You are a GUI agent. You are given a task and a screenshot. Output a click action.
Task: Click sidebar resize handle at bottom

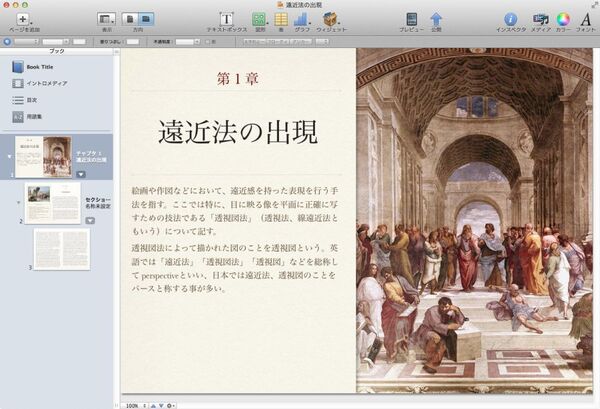pyautogui.click(x=116, y=406)
